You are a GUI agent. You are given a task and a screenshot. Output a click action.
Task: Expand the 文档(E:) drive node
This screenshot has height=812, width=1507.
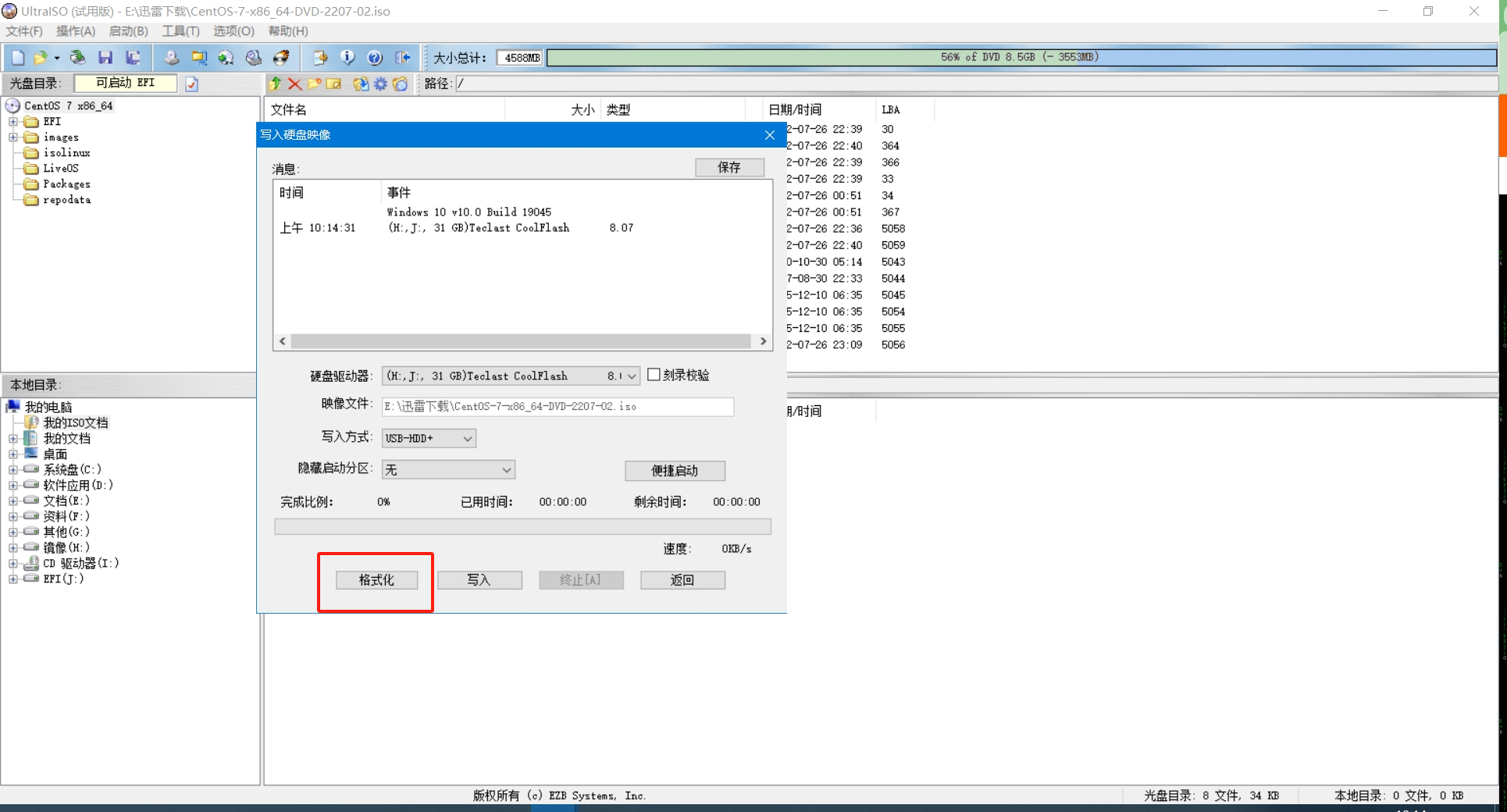tap(12, 501)
